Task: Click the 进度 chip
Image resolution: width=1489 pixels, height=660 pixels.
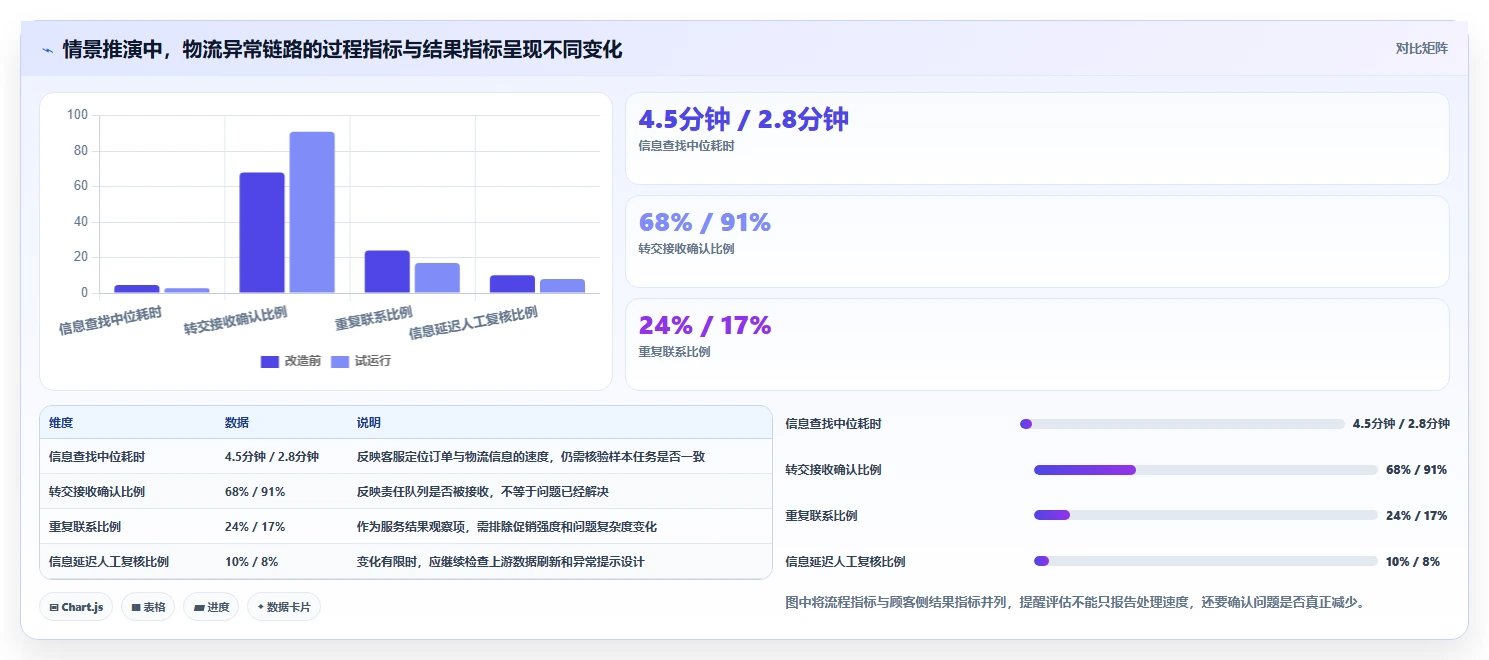Action: [211, 607]
